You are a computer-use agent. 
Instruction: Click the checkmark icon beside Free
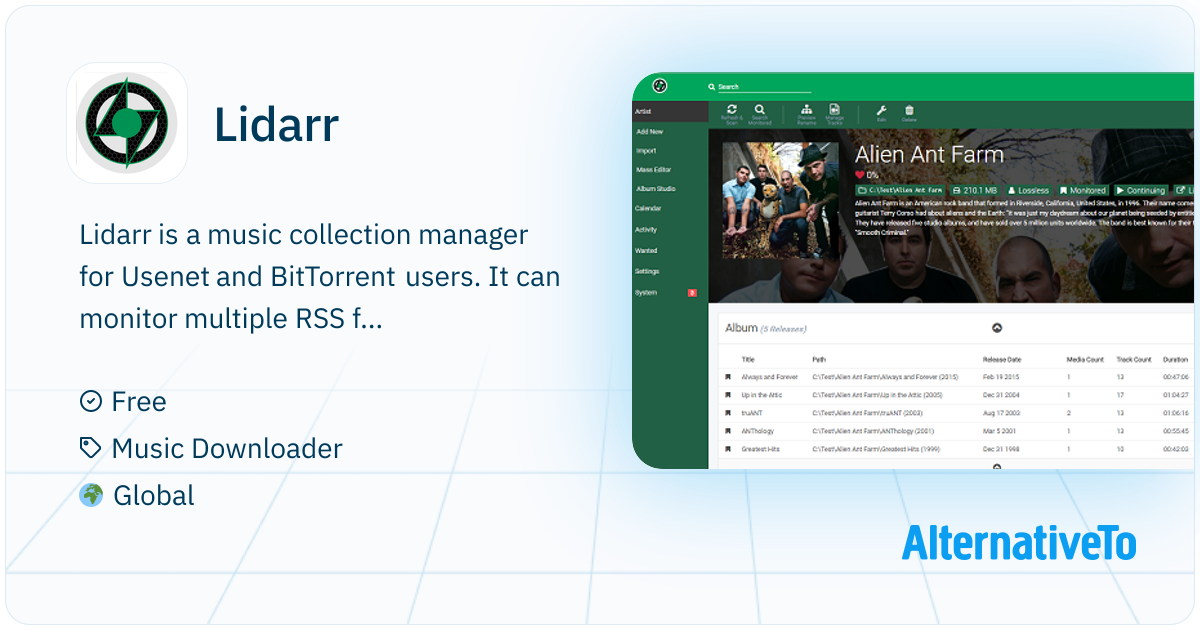90,401
